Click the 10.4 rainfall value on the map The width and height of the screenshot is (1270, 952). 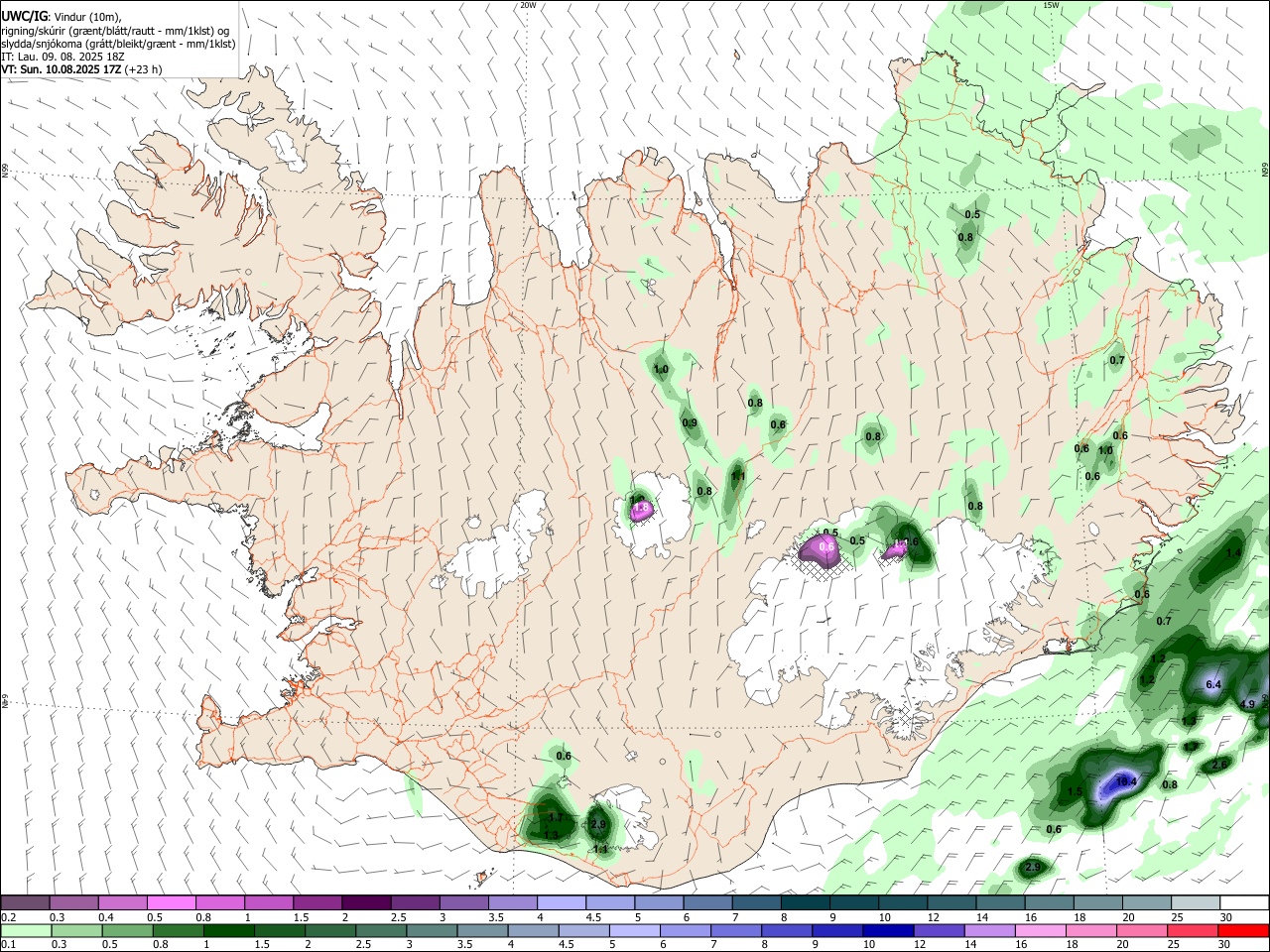coord(1126,781)
